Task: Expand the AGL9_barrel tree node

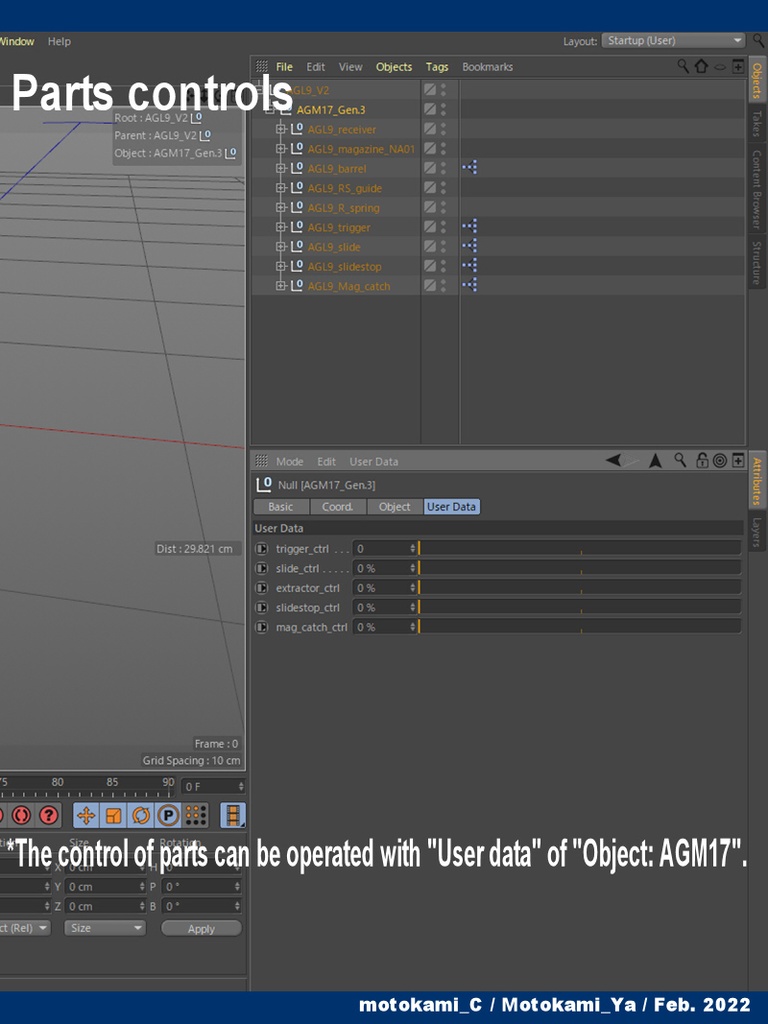Action: click(x=281, y=168)
